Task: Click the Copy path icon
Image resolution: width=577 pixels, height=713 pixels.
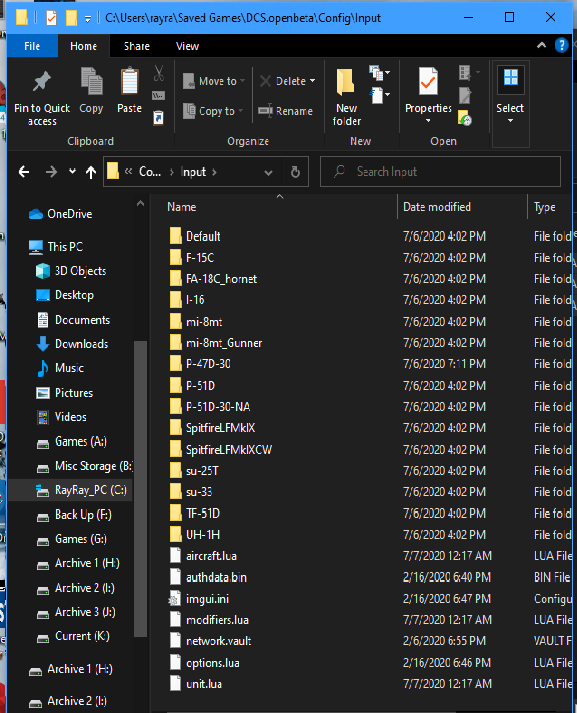Action: click(158, 95)
